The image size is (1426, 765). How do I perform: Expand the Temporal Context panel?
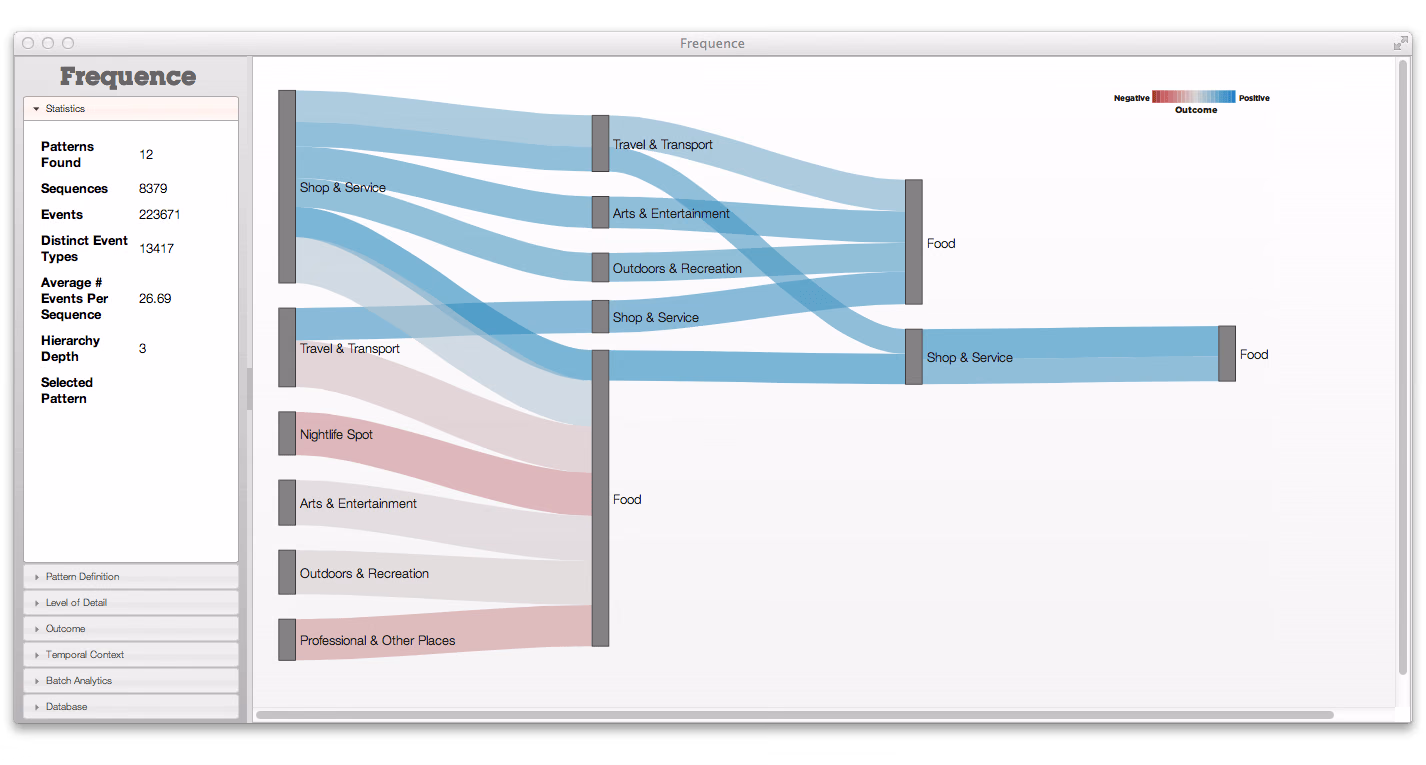pyautogui.click(x=131, y=655)
